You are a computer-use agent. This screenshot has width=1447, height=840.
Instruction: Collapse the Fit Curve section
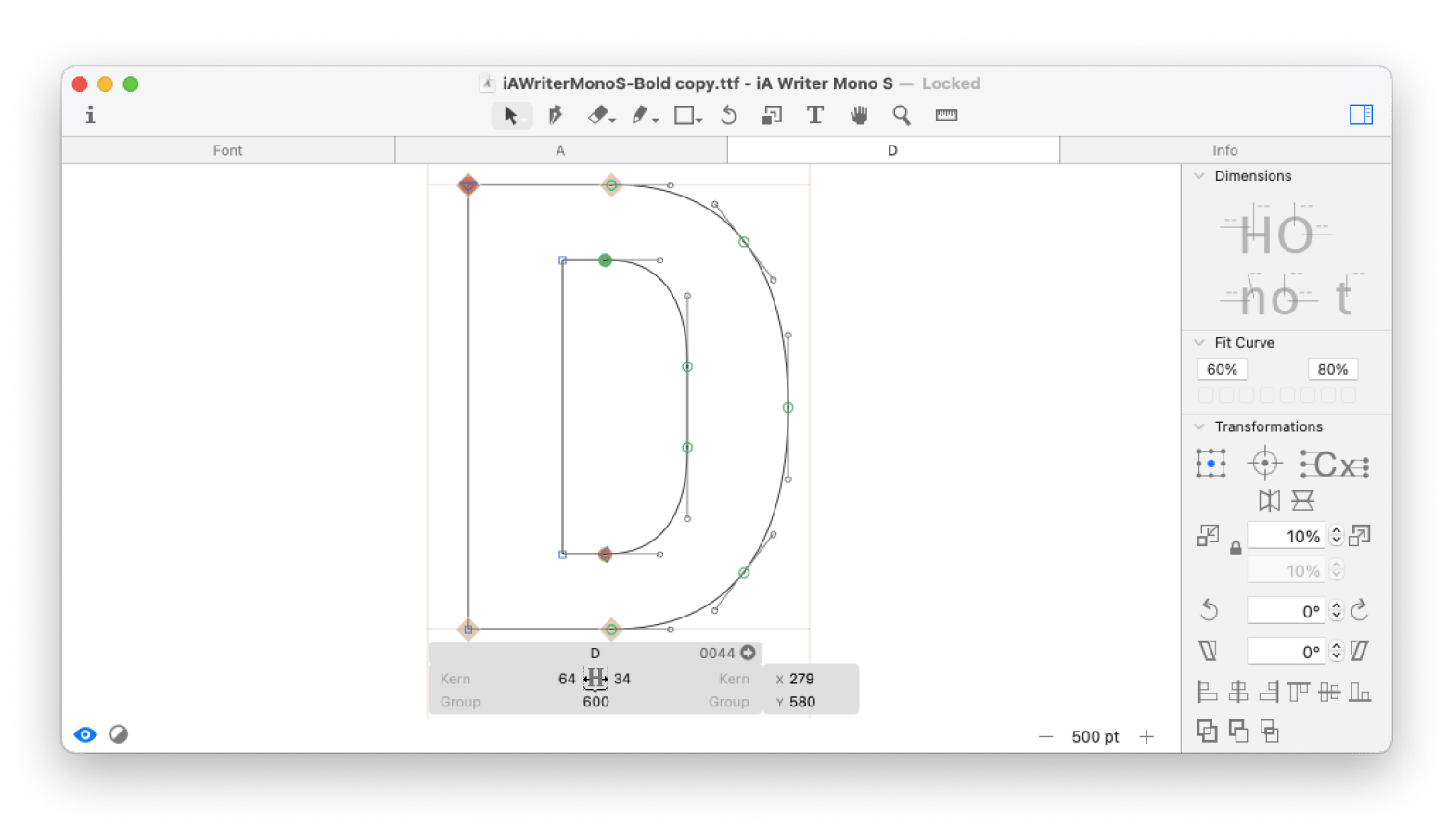1199,343
